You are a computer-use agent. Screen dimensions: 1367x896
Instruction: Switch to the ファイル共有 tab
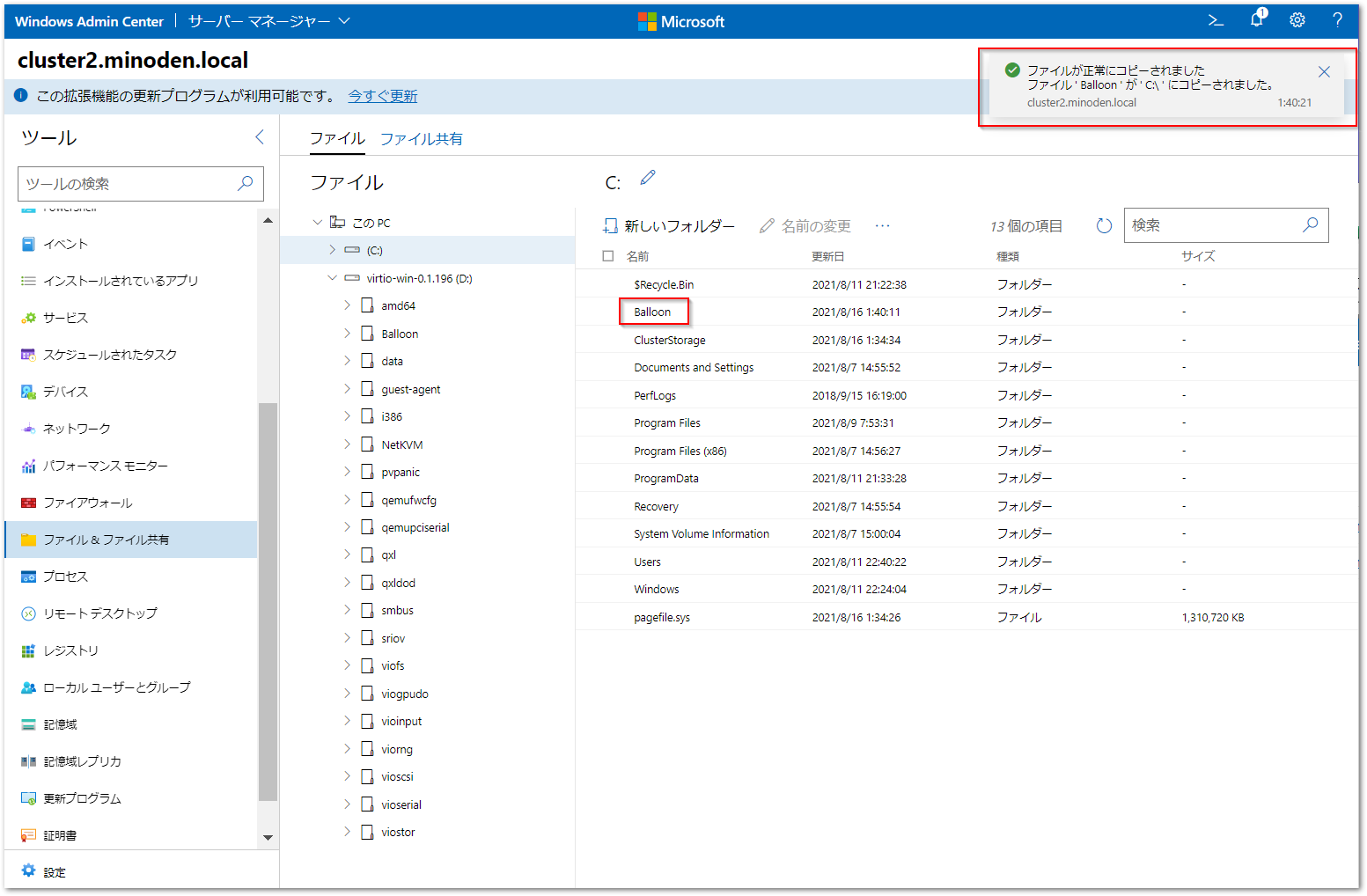tap(422, 138)
